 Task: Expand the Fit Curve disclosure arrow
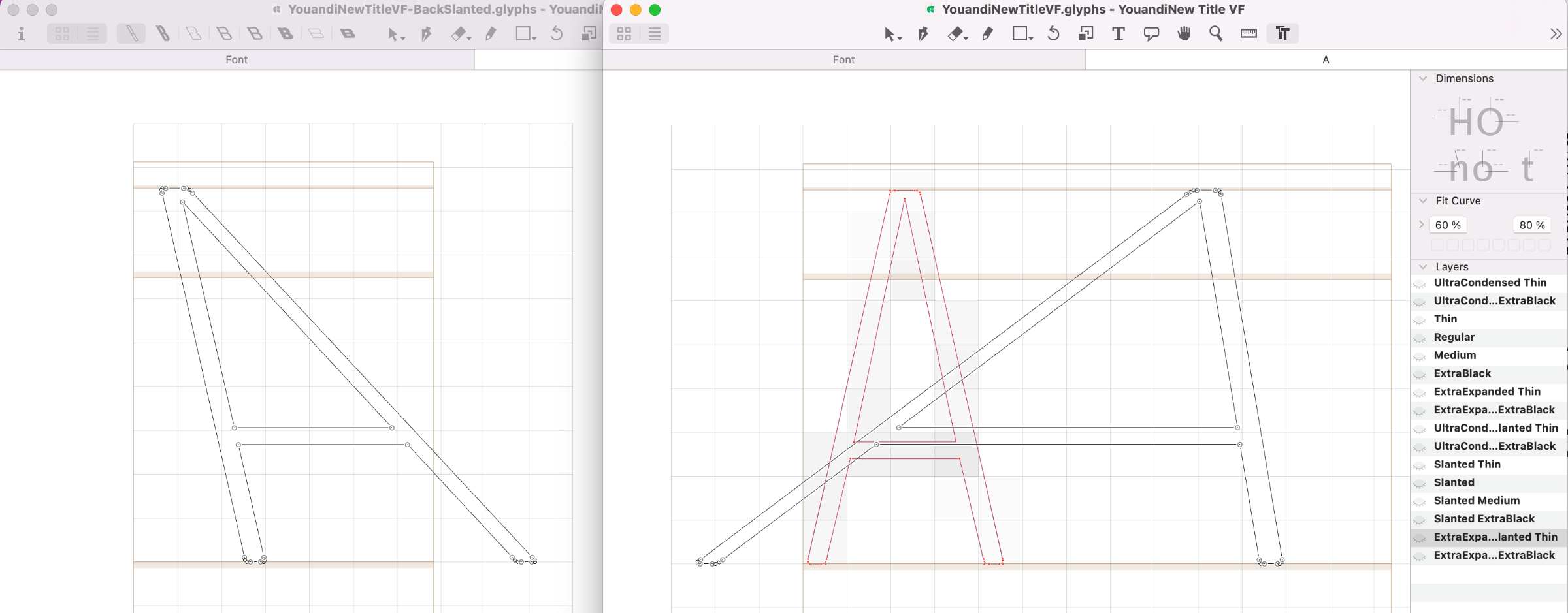1421,225
